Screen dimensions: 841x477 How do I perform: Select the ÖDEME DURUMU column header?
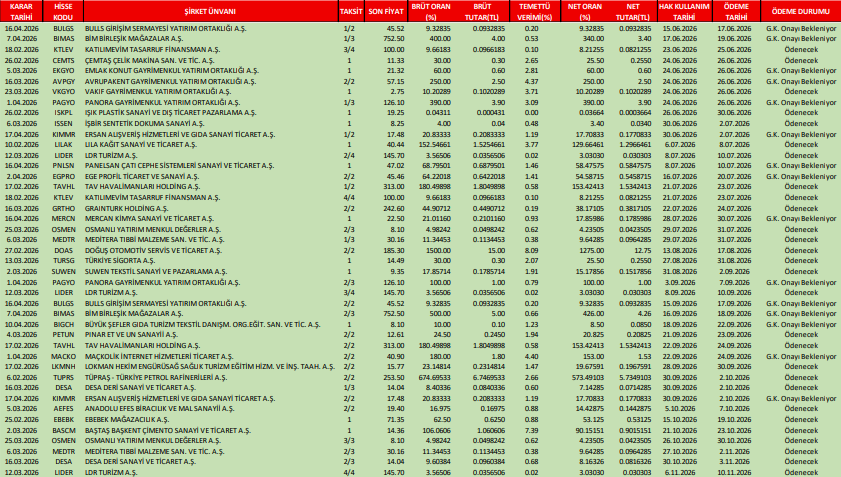(x=800, y=12)
